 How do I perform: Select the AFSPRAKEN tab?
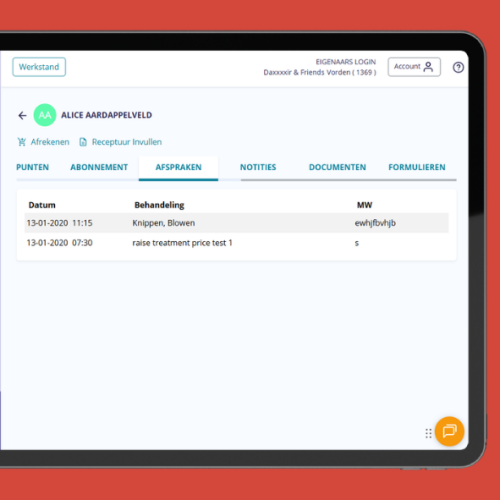(x=178, y=168)
